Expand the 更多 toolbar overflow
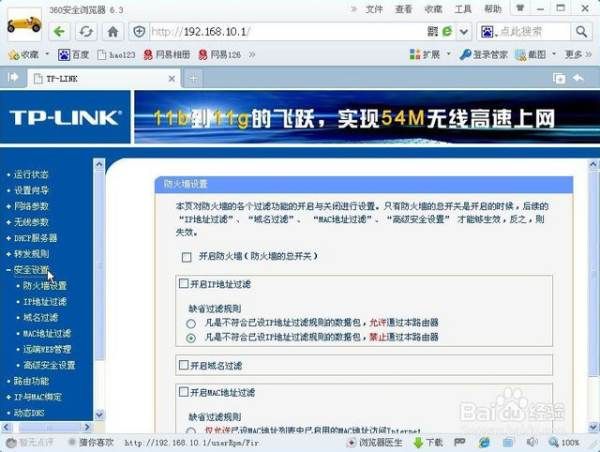Viewport: 600px width, 452px height. click(578, 55)
